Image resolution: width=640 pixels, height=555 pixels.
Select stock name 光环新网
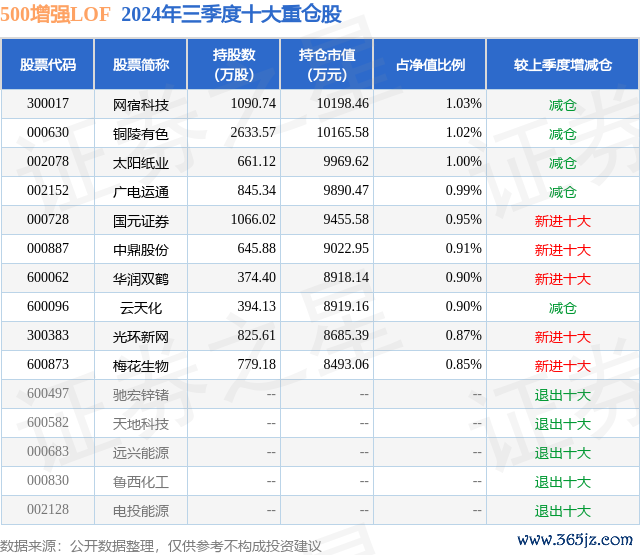pyautogui.click(x=141, y=337)
